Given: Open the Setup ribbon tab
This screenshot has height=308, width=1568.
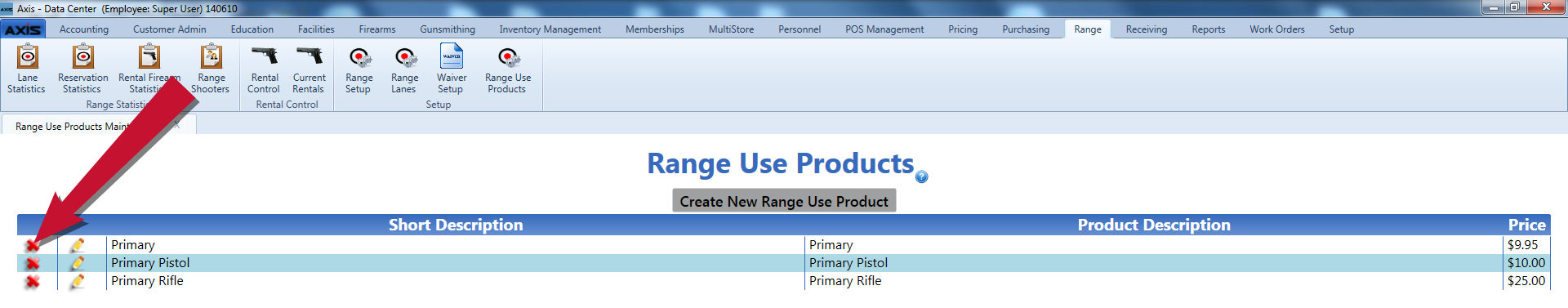Looking at the screenshot, I should coord(1342,29).
